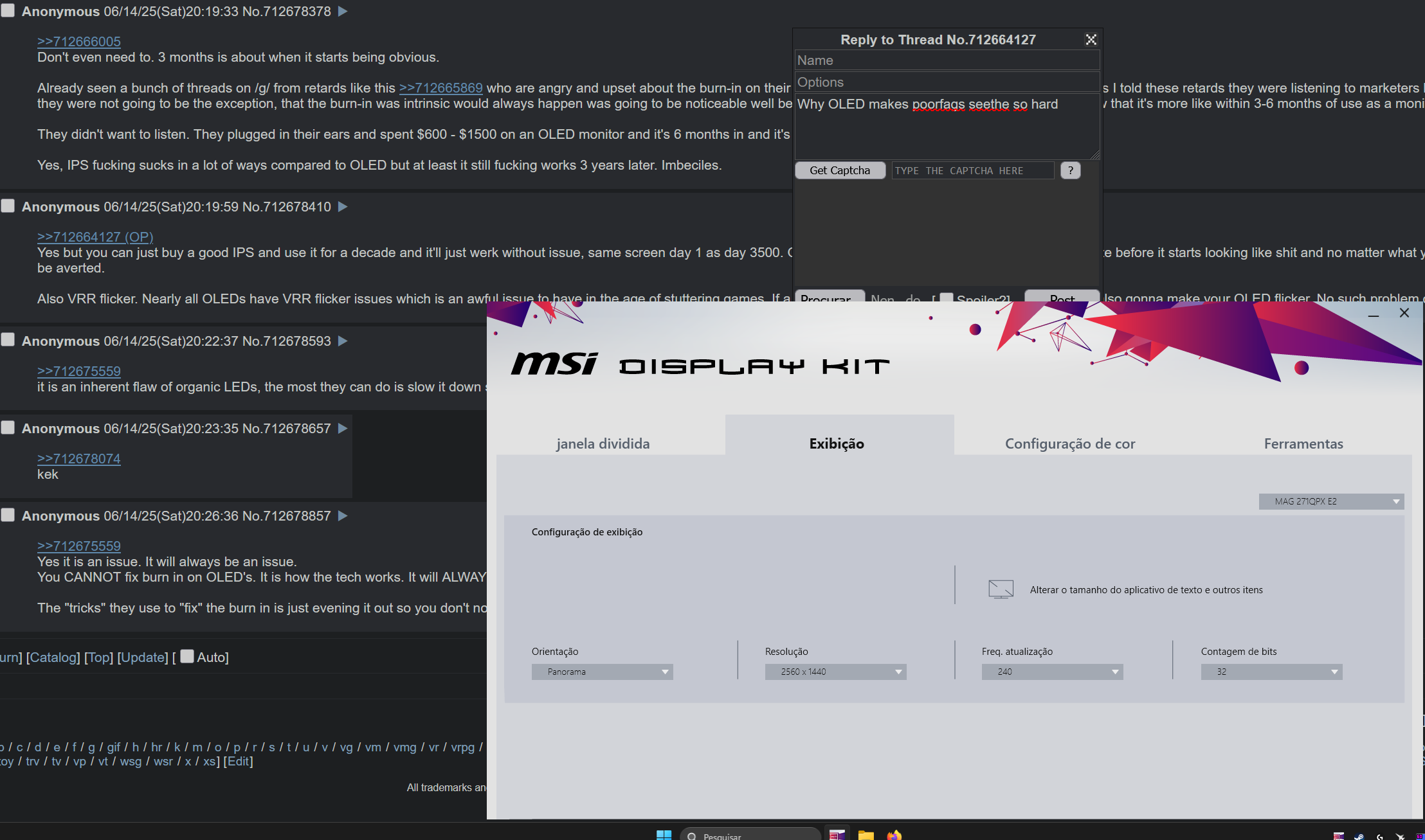
Task: Click the Post button in the reply form
Action: (1062, 296)
